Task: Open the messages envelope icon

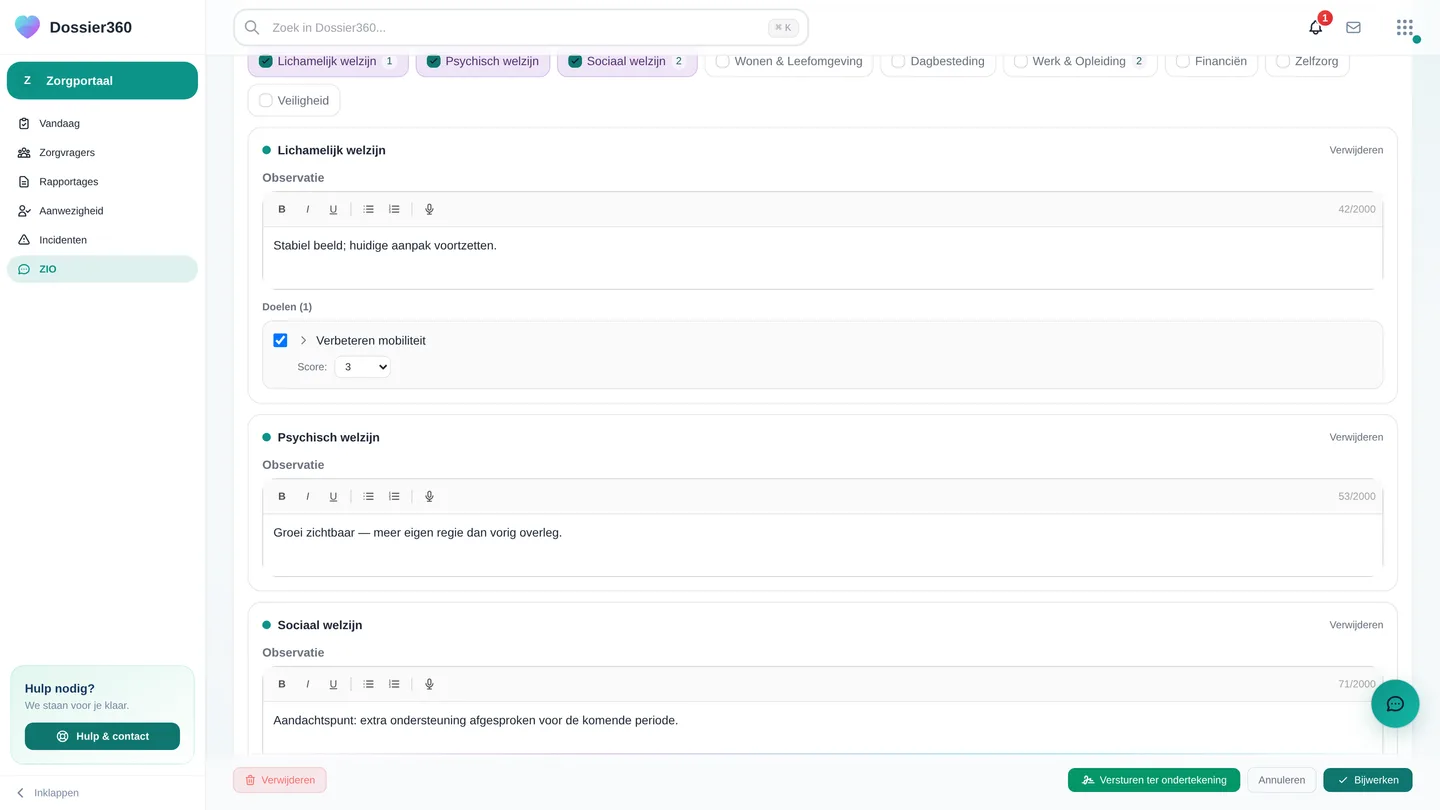Action: pos(1353,27)
